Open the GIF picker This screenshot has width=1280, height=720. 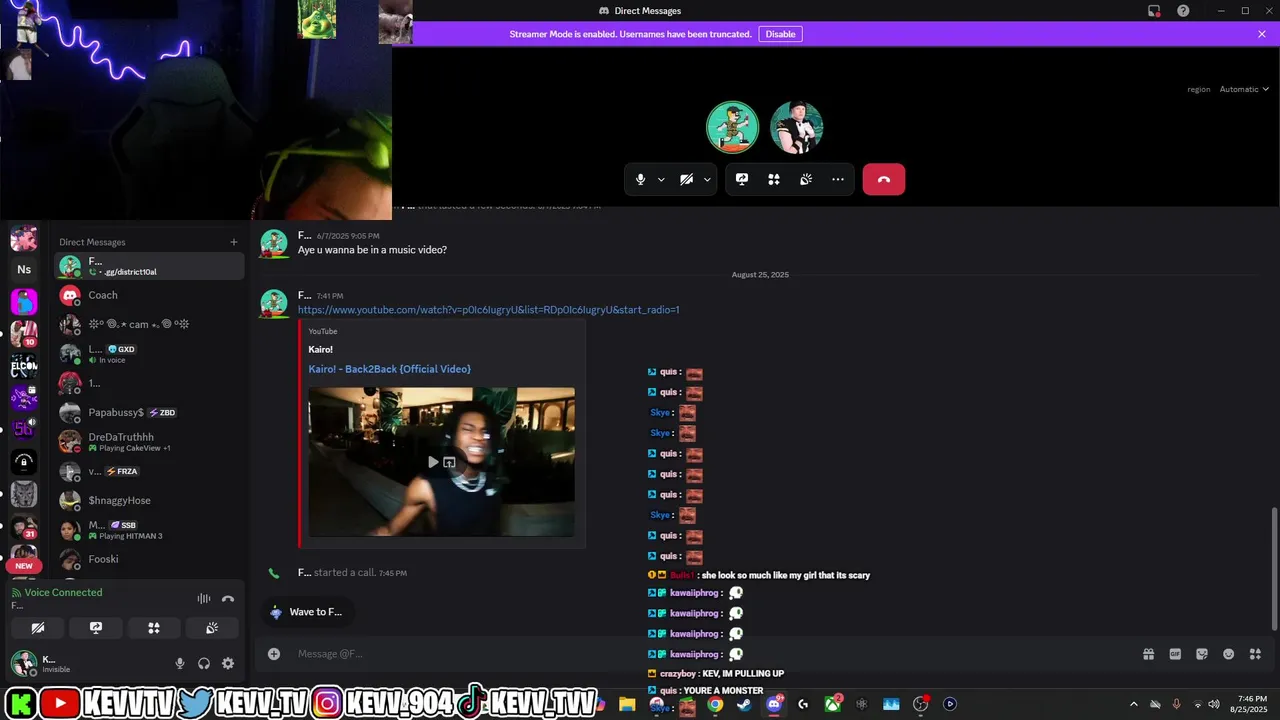pos(1175,654)
